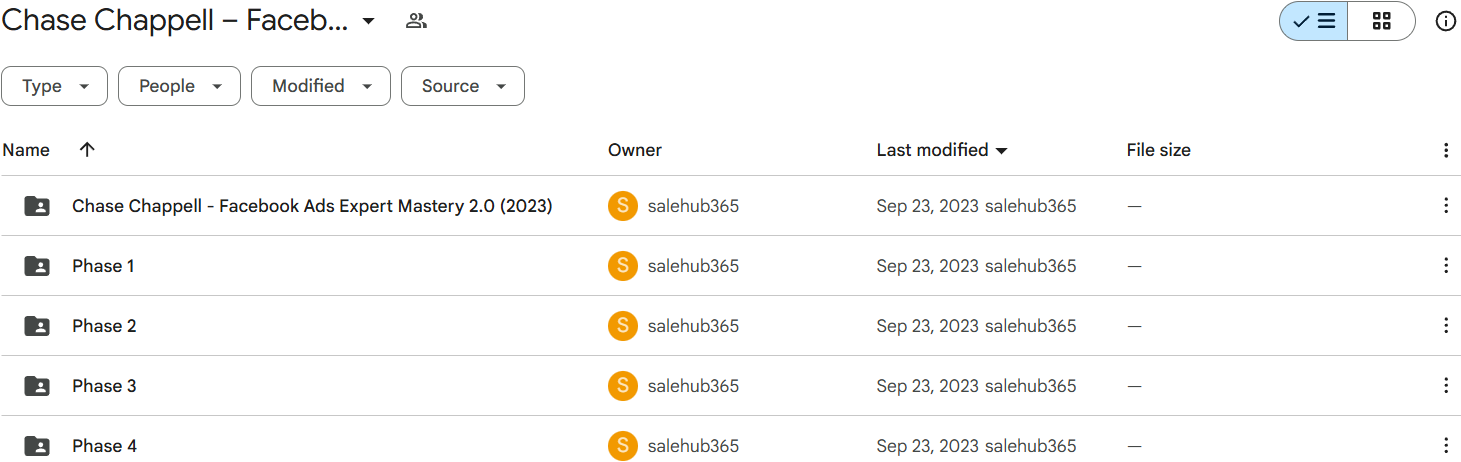More actions for Facebook Ads Expert Mastery row
This screenshot has width=1461, height=462.
pos(1445,206)
